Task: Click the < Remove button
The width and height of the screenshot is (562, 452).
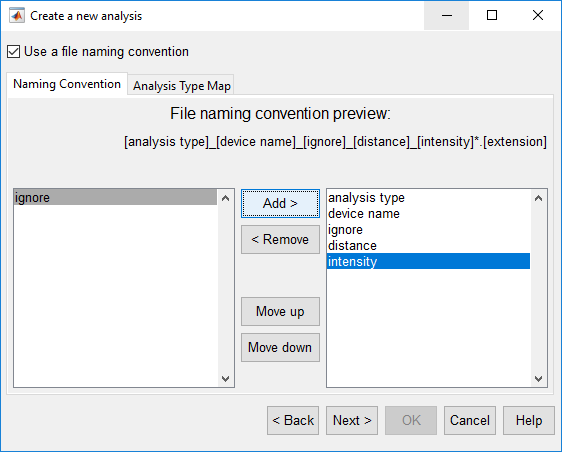Action: click(x=280, y=239)
